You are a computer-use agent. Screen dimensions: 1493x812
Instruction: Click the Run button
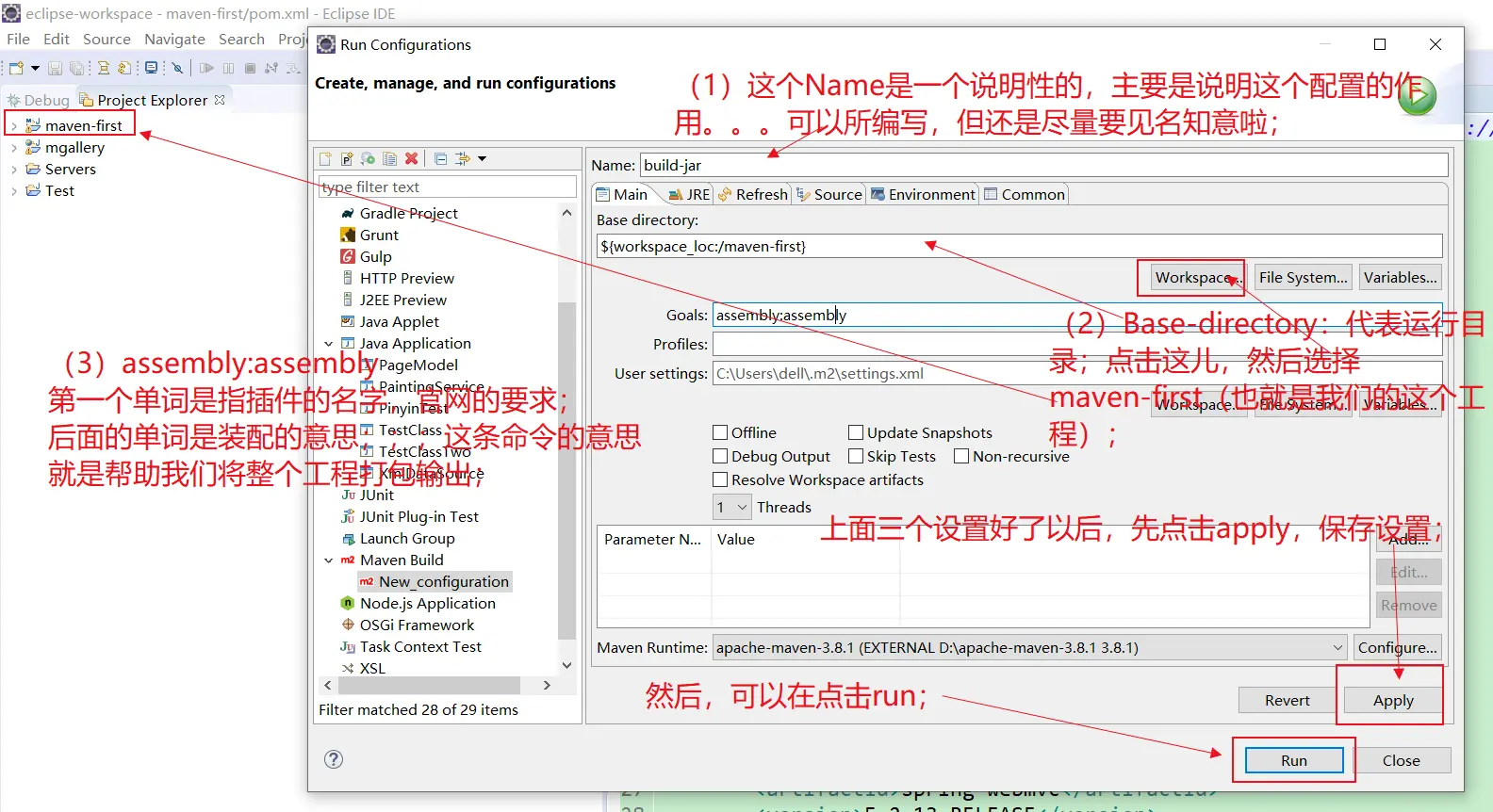coord(1294,761)
